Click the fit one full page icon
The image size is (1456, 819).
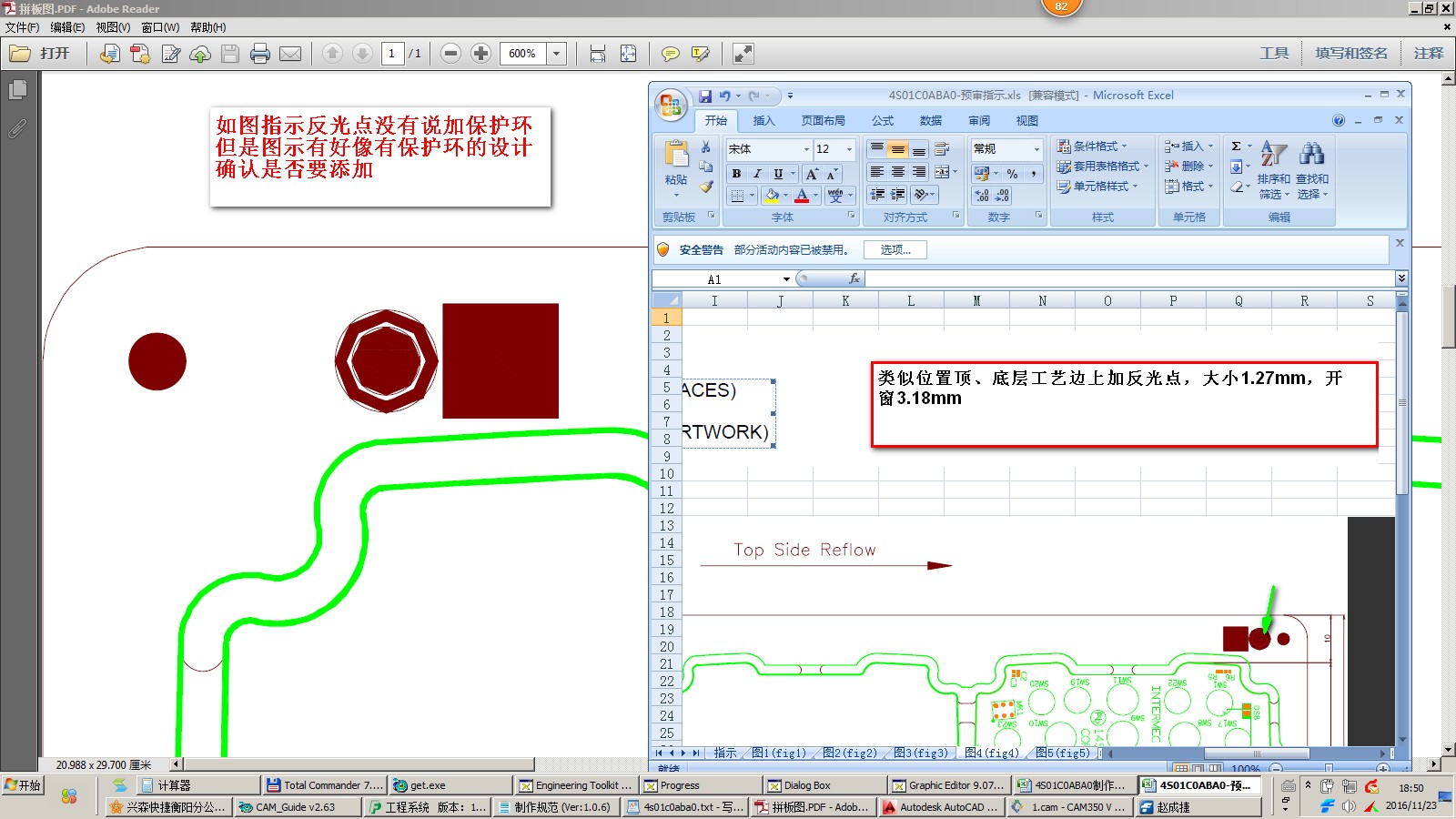click(628, 54)
